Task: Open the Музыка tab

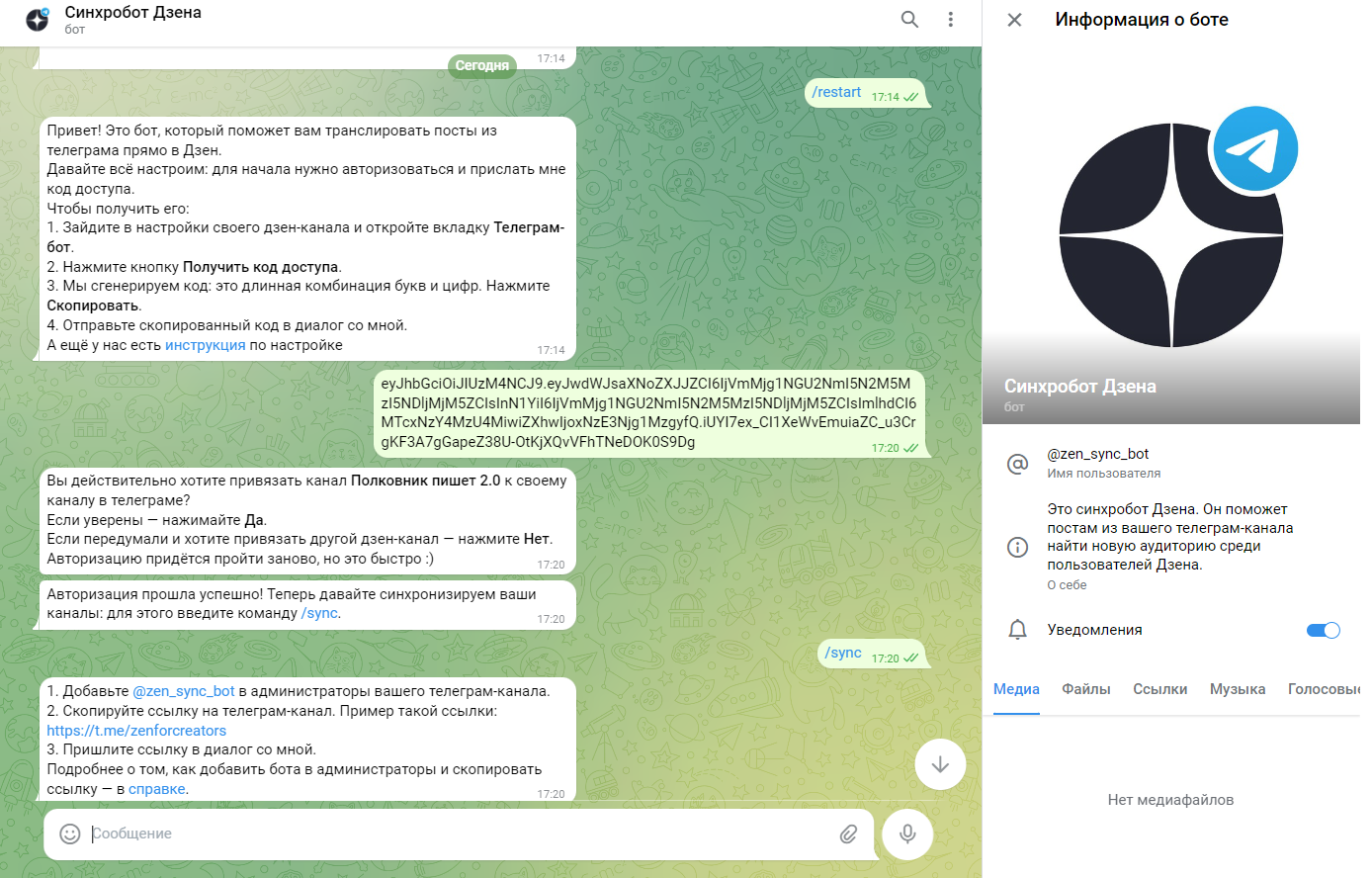Action: 1237,689
